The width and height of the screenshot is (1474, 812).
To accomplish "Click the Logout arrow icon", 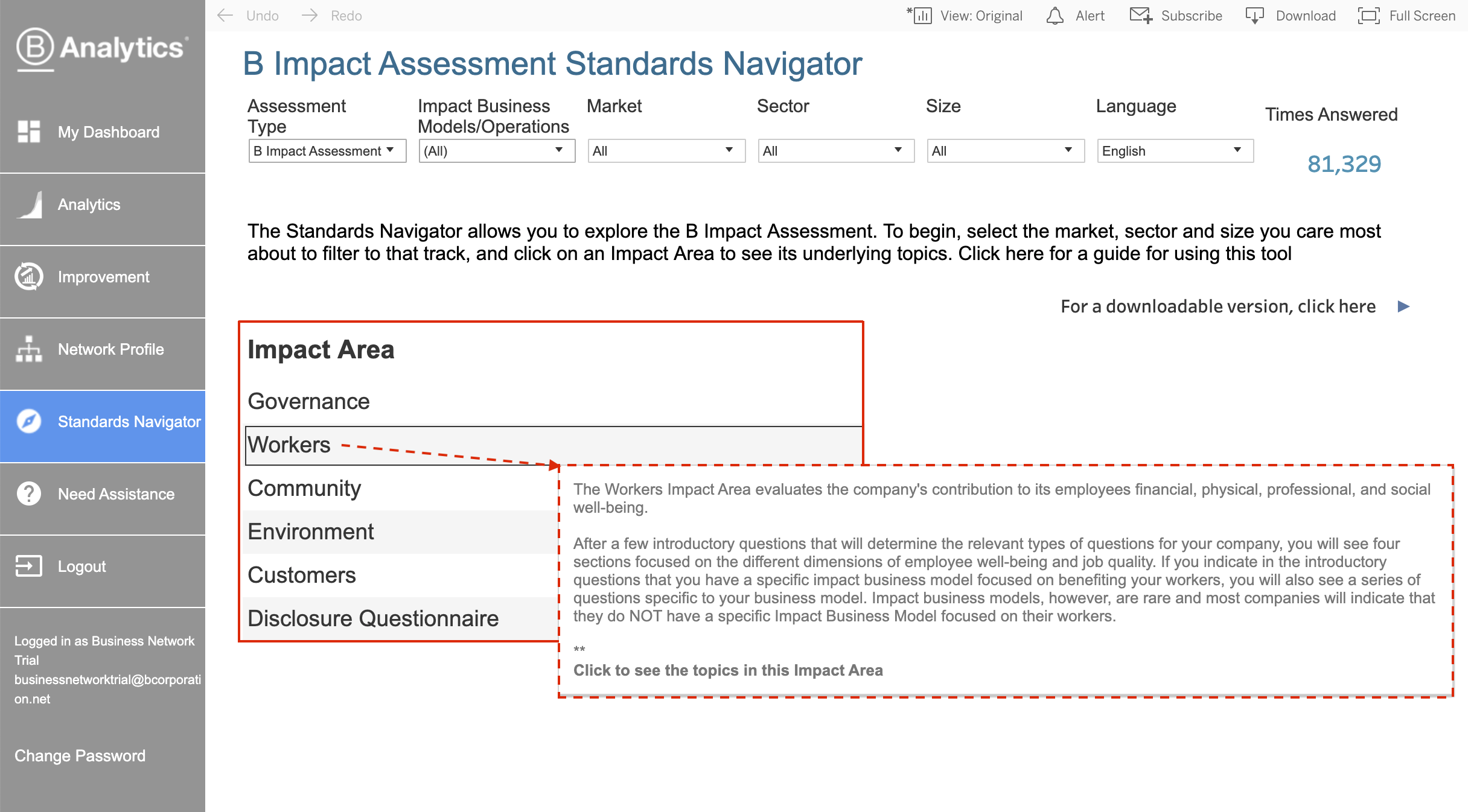I will point(28,566).
